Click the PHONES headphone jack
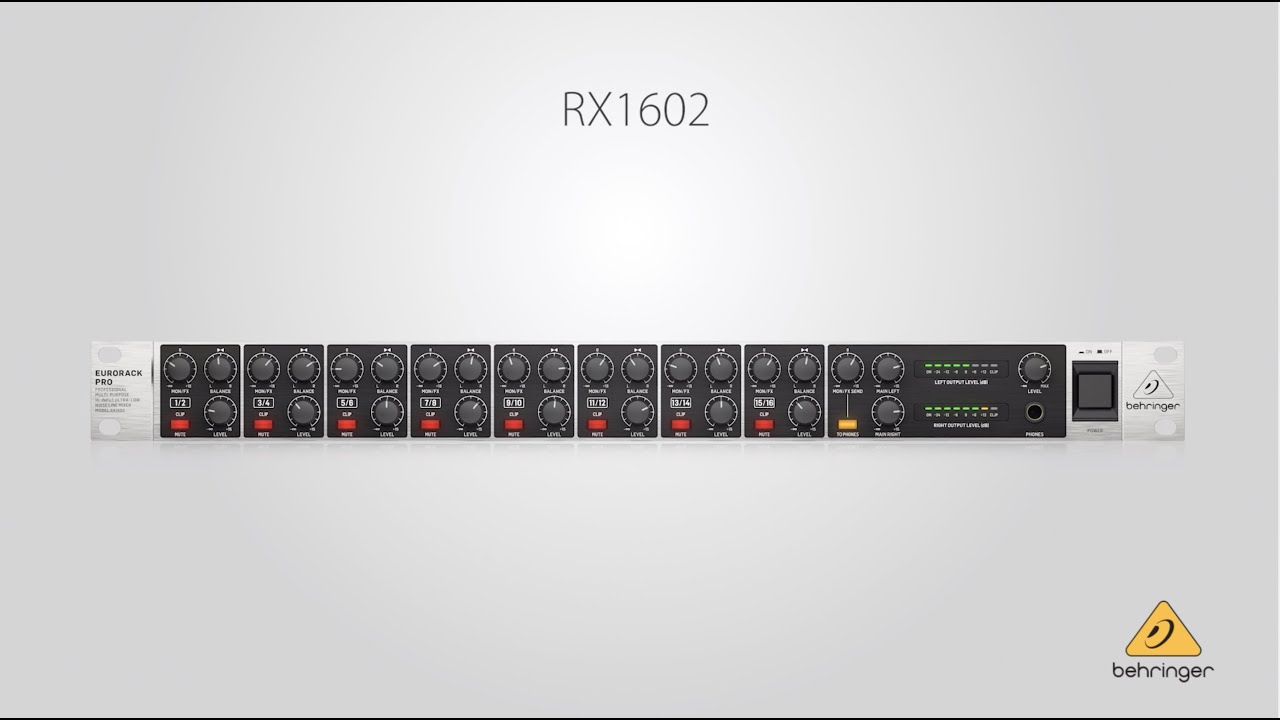The image size is (1280, 720). click(1034, 414)
